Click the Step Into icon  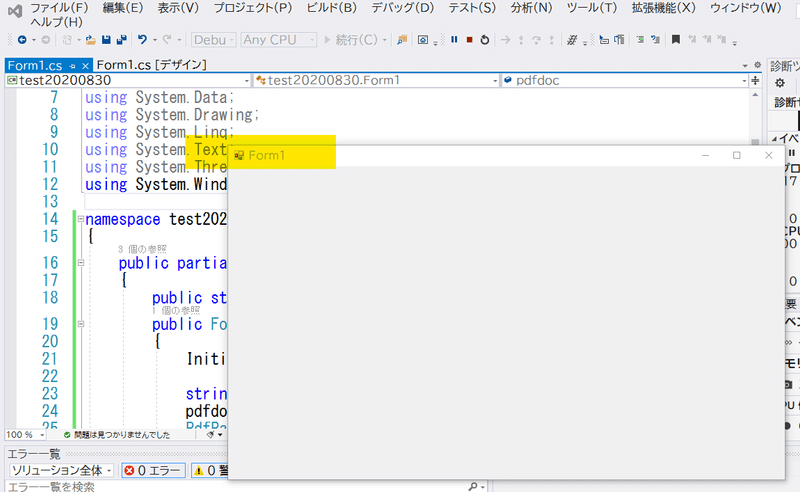[521, 39]
